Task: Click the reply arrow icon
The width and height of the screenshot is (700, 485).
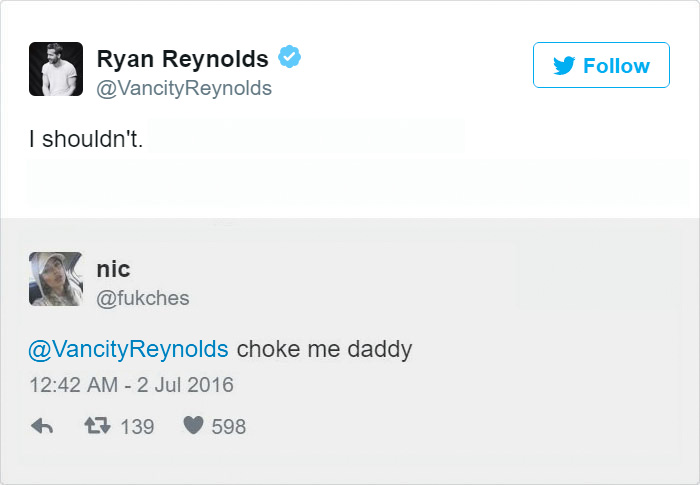Action: (x=42, y=427)
